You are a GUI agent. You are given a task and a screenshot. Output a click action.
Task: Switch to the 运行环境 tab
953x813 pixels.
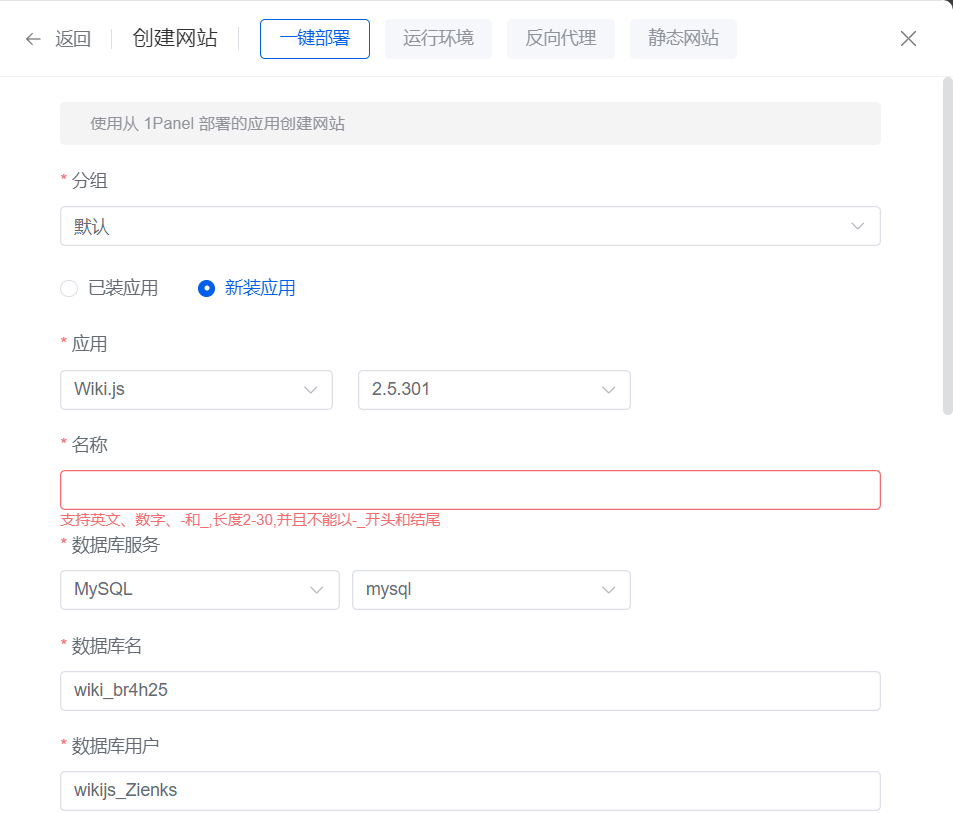438,39
